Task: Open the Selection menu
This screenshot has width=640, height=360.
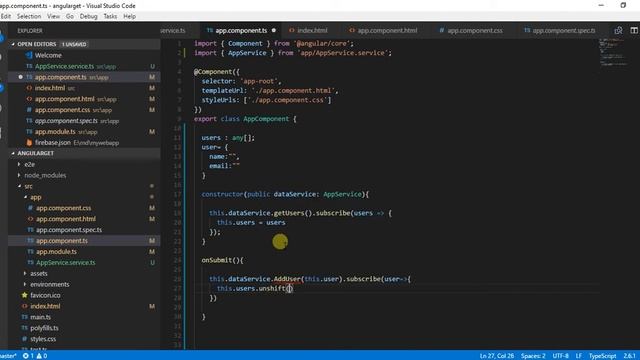Action: tap(29, 16)
